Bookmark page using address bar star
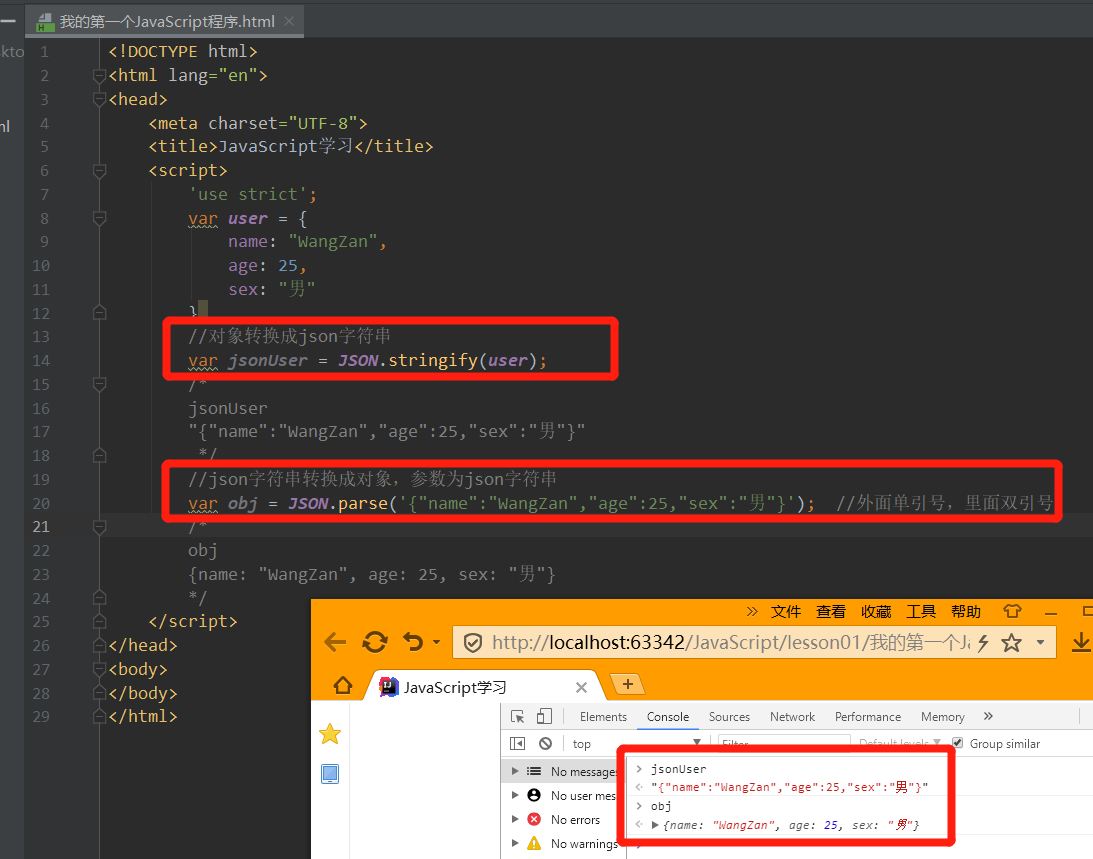This screenshot has width=1093, height=859. [x=1011, y=642]
